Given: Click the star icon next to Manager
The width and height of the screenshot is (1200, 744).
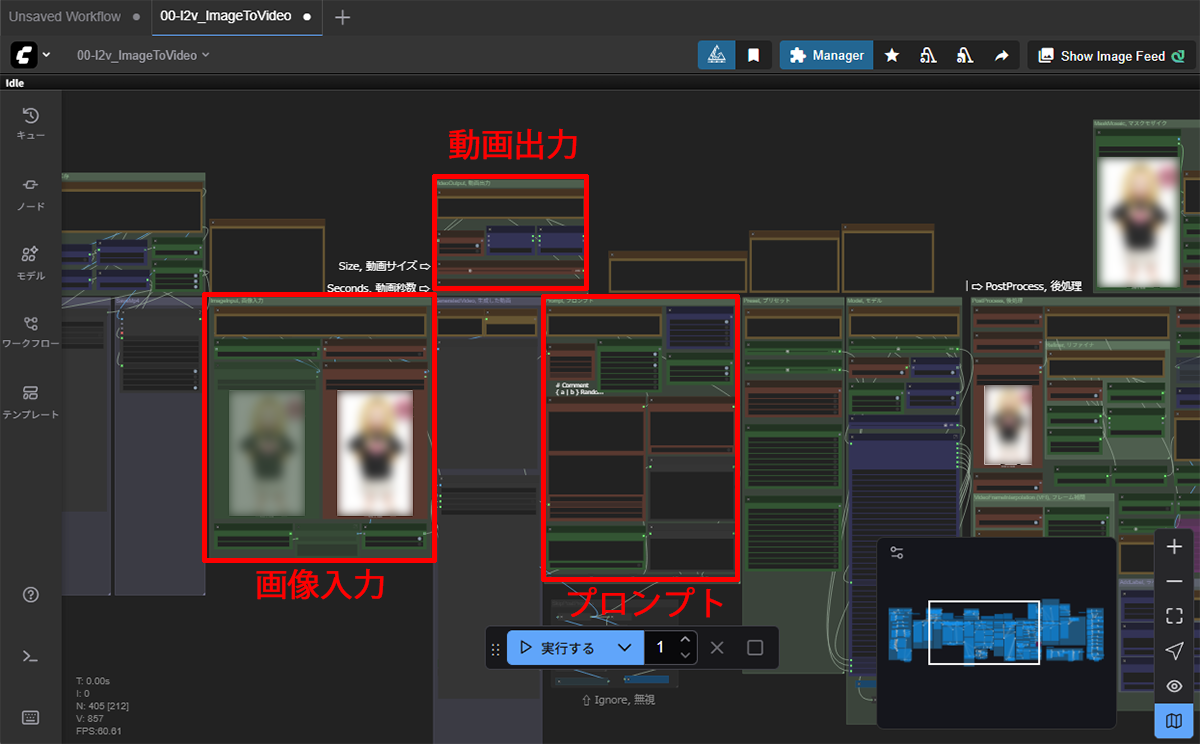Looking at the screenshot, I should point(892,56).
